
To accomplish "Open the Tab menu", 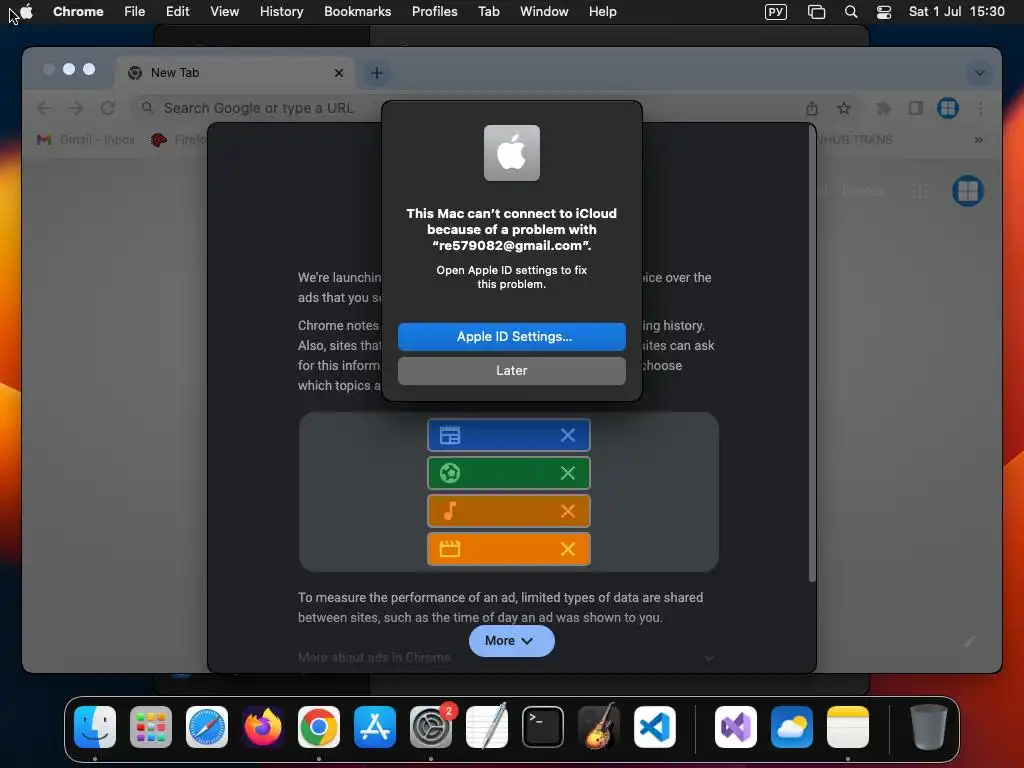I will [x=488, y=11].
